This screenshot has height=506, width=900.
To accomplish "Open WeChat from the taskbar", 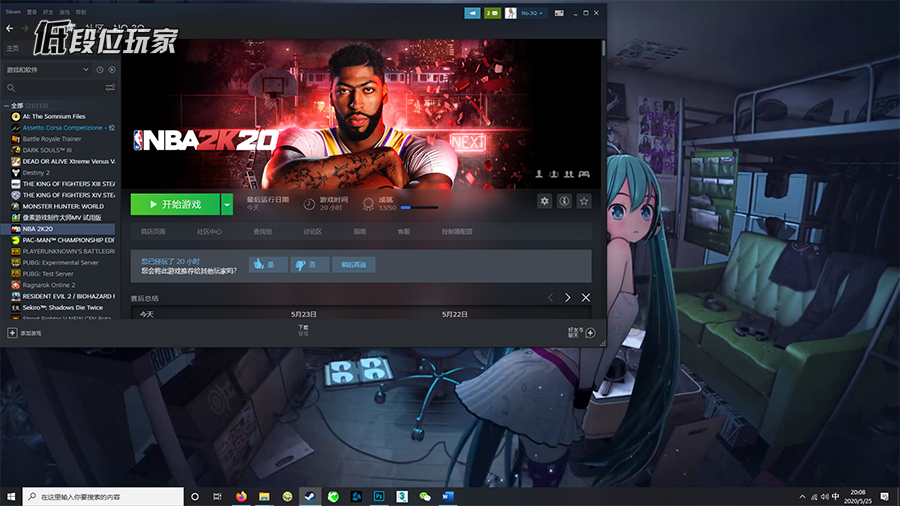I will (425, 496).
